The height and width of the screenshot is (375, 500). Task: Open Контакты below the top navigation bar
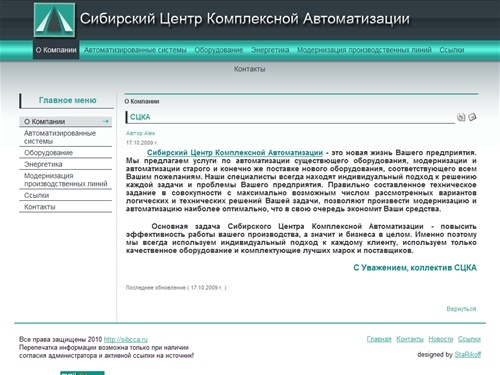[249, 69]
